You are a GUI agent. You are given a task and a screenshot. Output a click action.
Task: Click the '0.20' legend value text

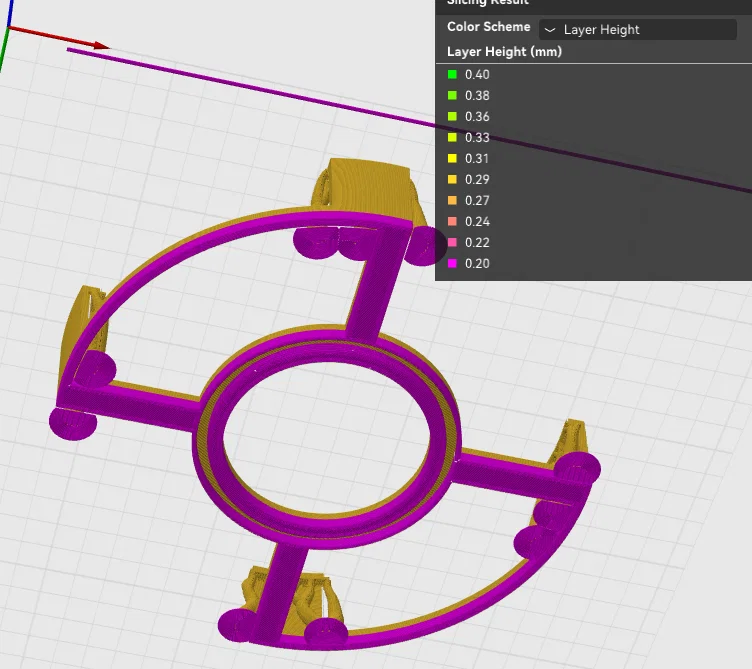point(477,263)
